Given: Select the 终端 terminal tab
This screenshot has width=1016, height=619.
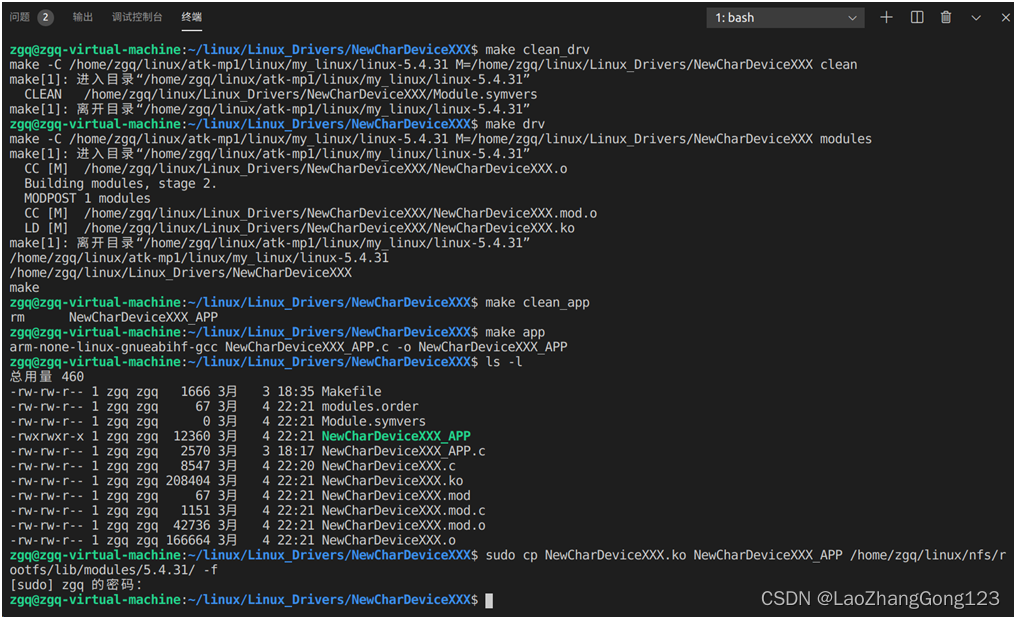Looking at the screenshot, I should [191, 17].
